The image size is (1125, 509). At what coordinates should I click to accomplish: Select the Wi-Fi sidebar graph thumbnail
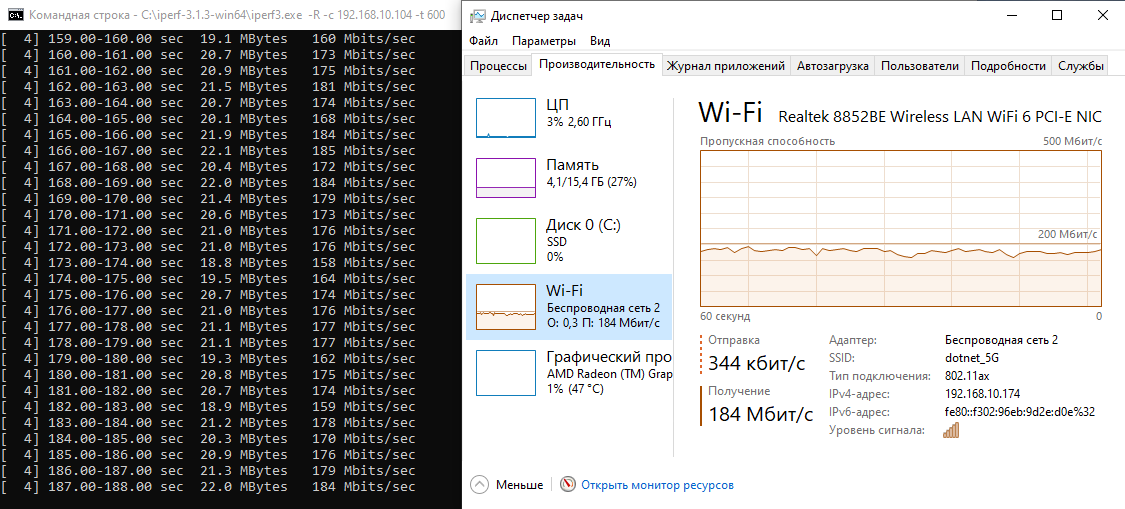click(506, 307)
